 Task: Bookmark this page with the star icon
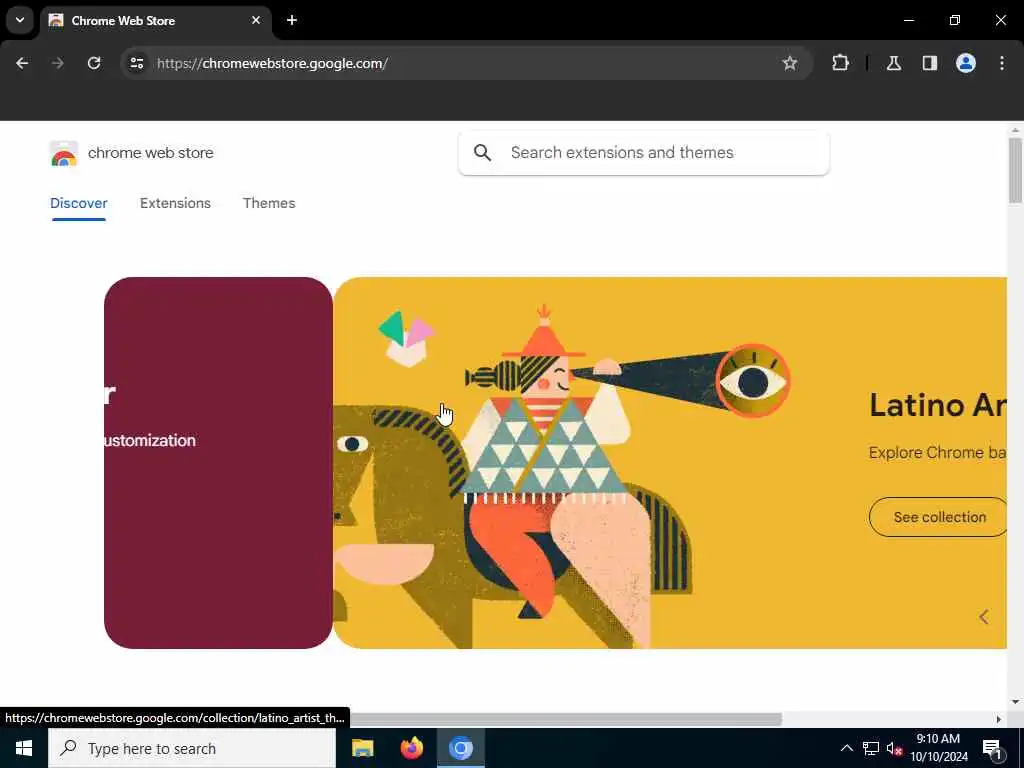coord(790,63)
